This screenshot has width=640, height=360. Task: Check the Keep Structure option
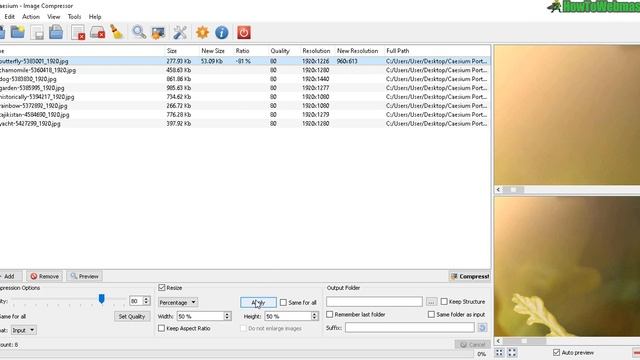pos(444,302)
